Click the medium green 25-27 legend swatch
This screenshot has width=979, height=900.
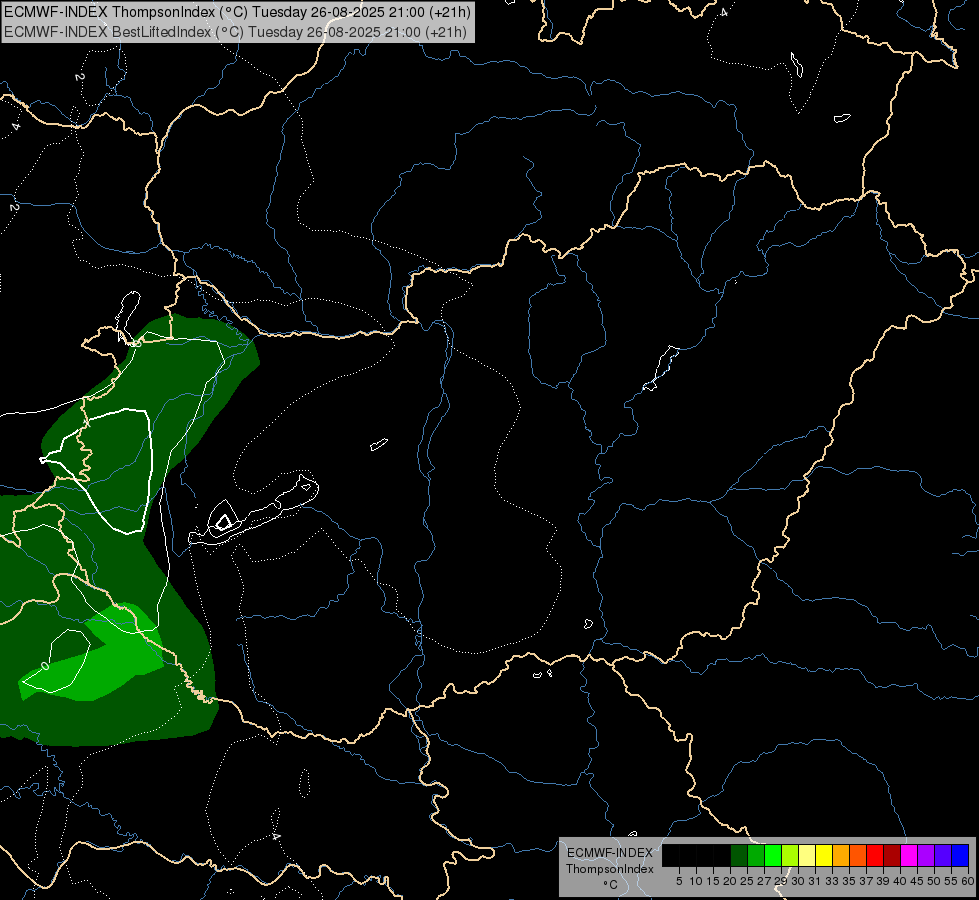click(756, 855)
